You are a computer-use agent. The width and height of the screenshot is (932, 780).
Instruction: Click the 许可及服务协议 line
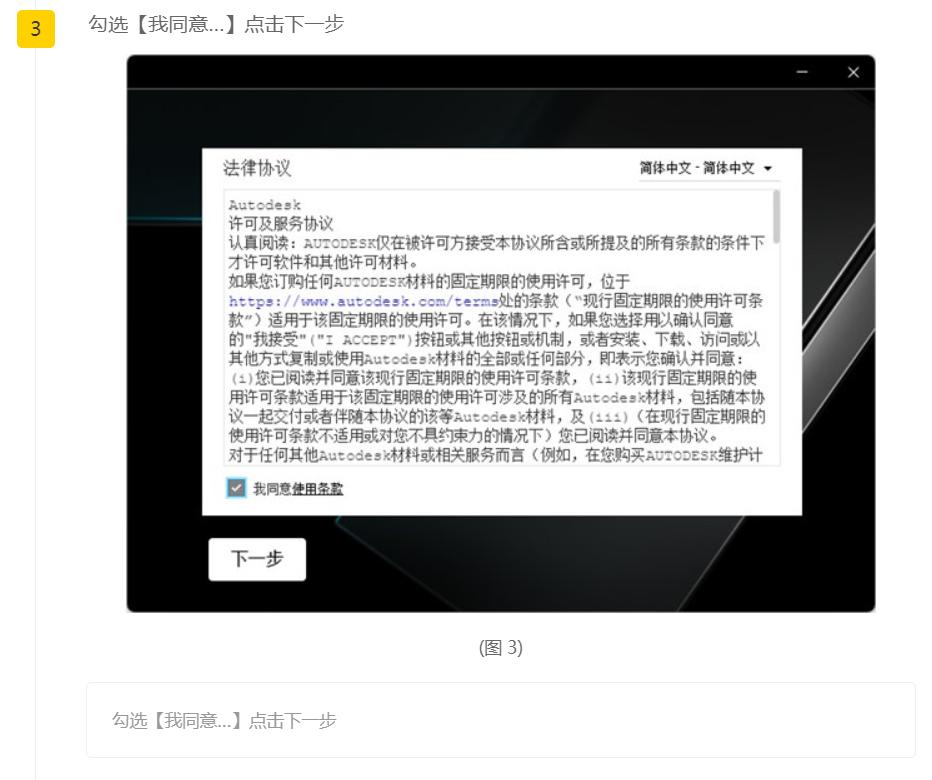pyautogui.click(x=281, y=223)
